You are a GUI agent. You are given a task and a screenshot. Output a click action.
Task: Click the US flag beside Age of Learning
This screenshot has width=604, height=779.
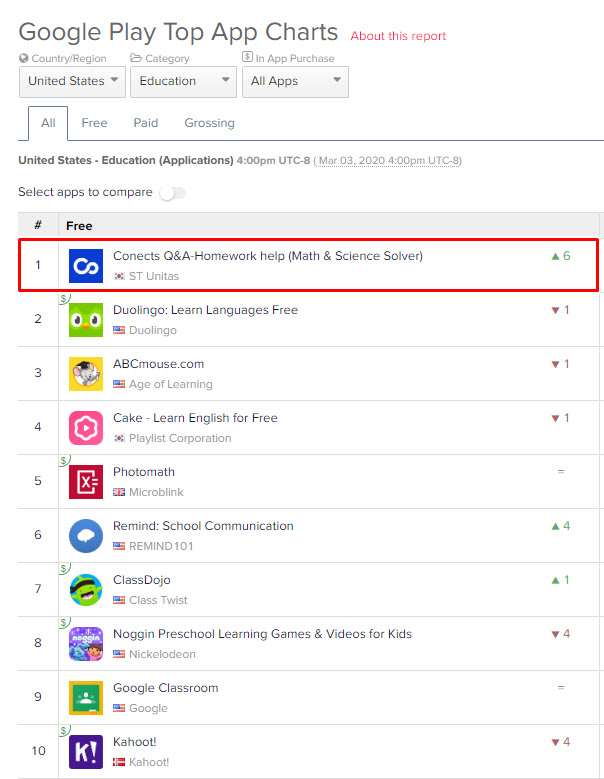click(x=119, y=384)
